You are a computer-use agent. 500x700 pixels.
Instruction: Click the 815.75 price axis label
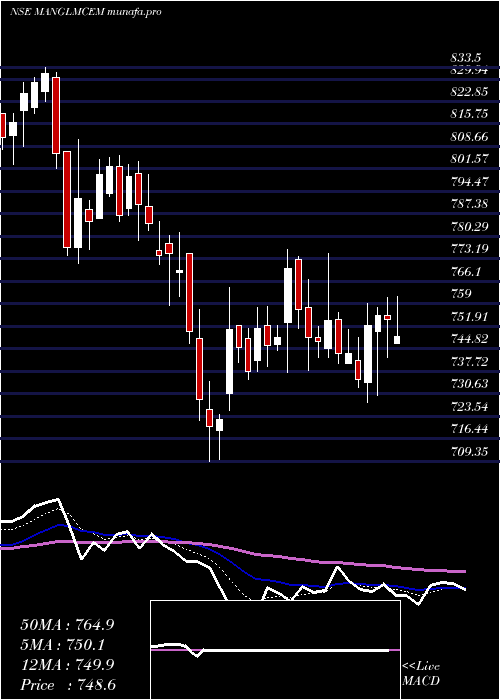pos(469,114)
